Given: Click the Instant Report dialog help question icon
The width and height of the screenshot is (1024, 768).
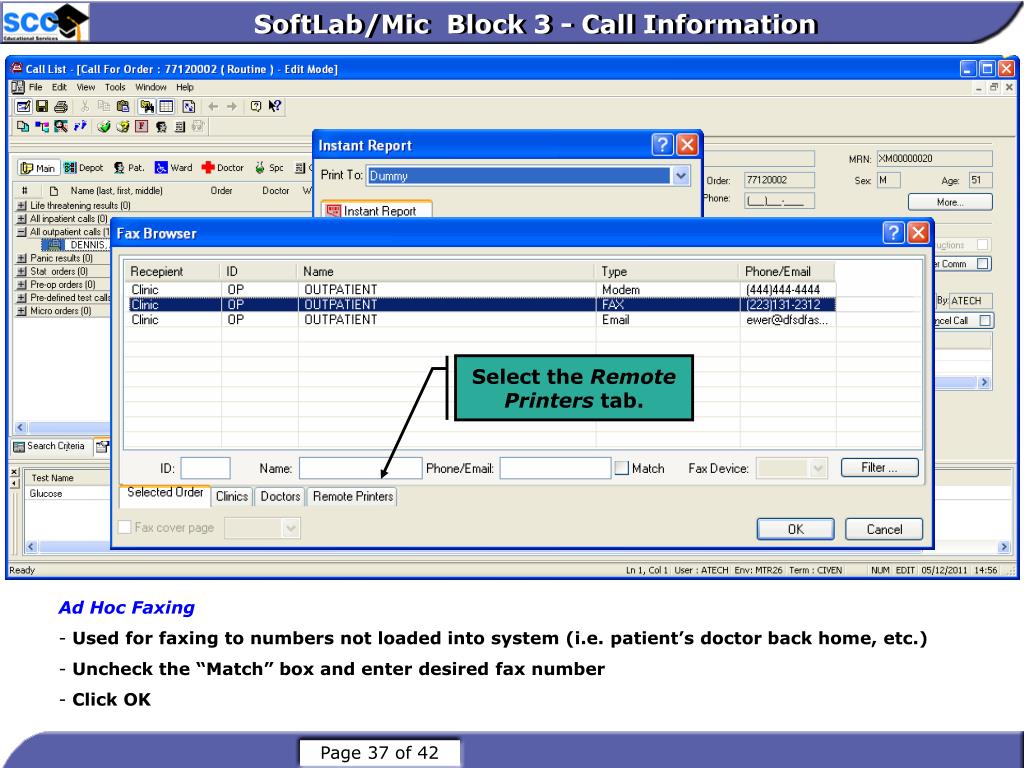Looking at the screenshot, I should pos(662,144).
